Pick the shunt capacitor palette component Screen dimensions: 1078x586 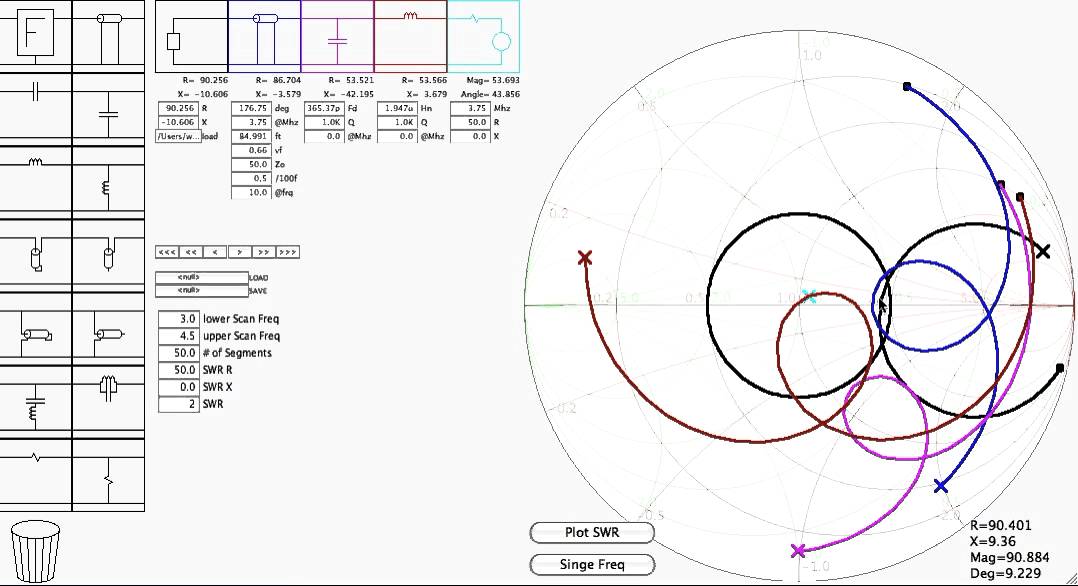[x=109, y=109]
